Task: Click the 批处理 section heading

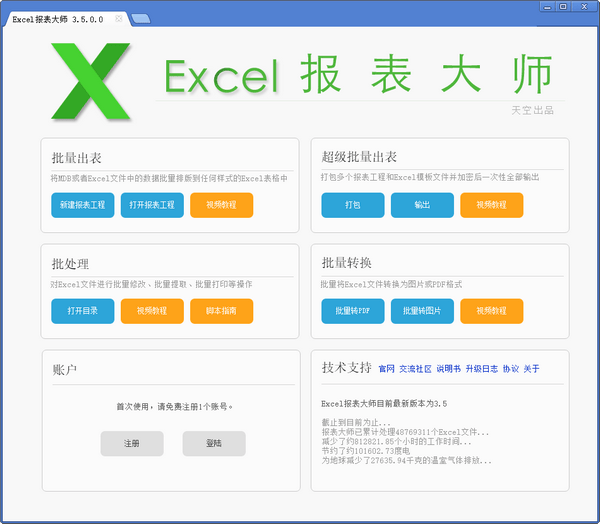Action: click(x=70, y=264)
